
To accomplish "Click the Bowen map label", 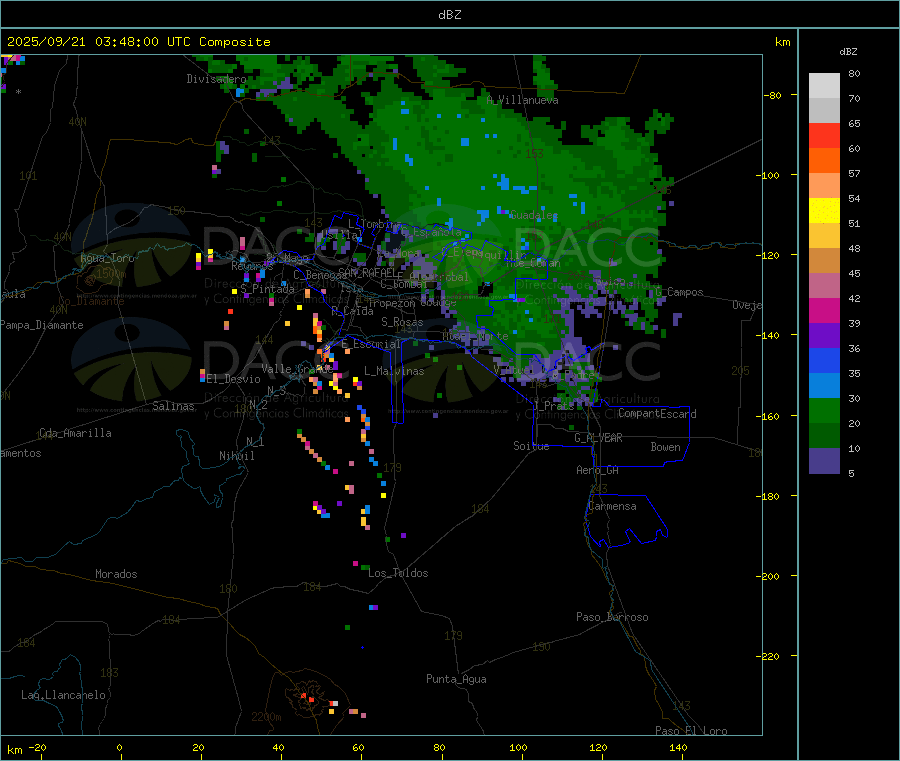I will coord(665,447).
